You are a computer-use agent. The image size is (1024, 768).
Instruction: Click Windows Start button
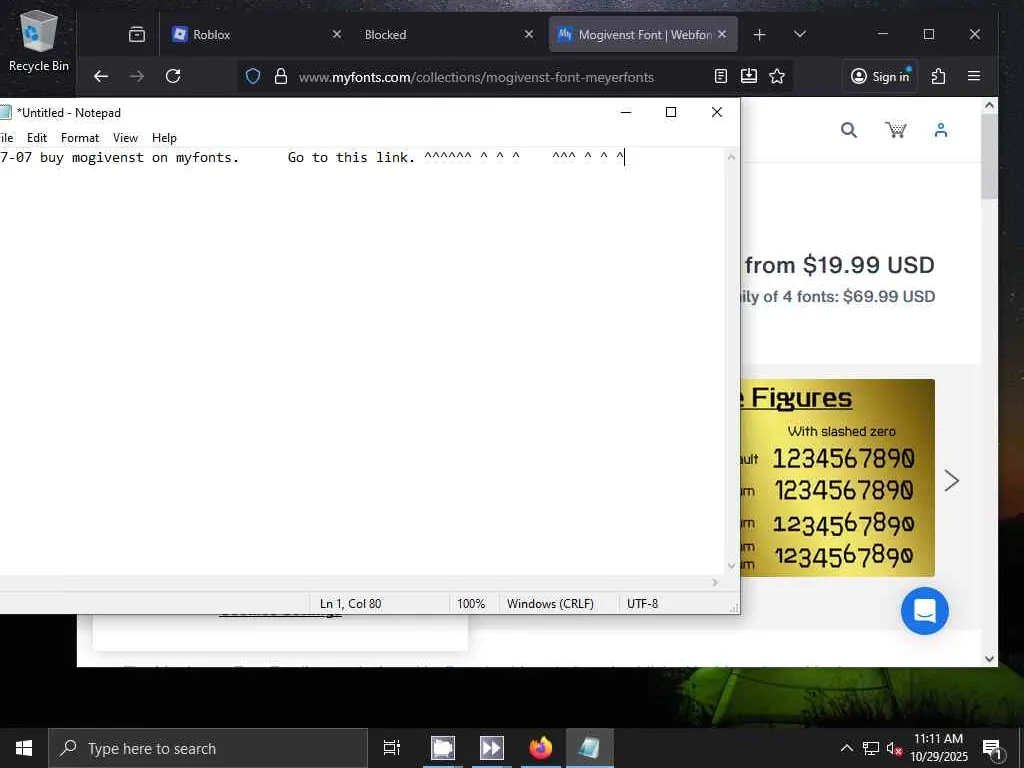24,748
